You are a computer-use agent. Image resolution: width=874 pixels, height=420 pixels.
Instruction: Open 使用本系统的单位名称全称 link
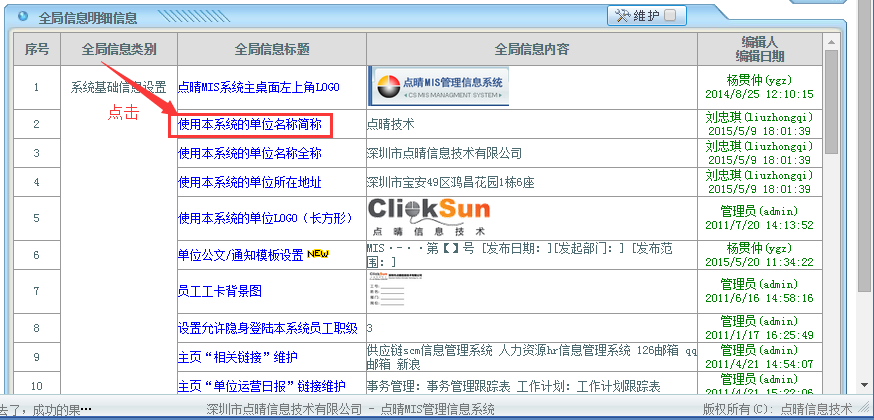coord(249,153)
